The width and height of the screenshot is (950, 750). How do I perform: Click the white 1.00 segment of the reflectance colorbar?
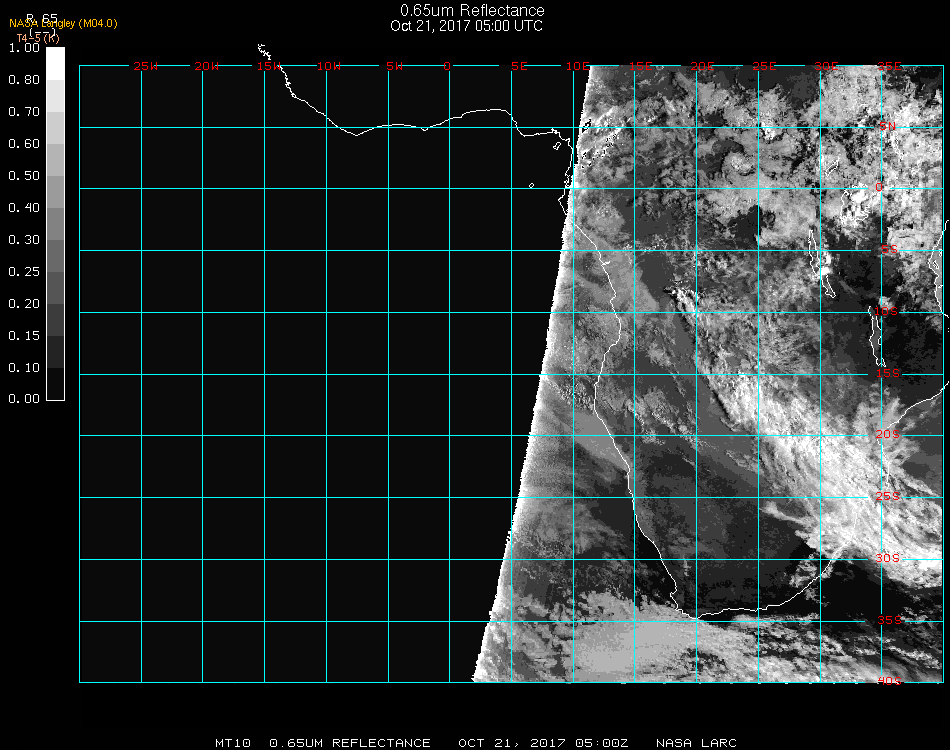tap(55, 62)
